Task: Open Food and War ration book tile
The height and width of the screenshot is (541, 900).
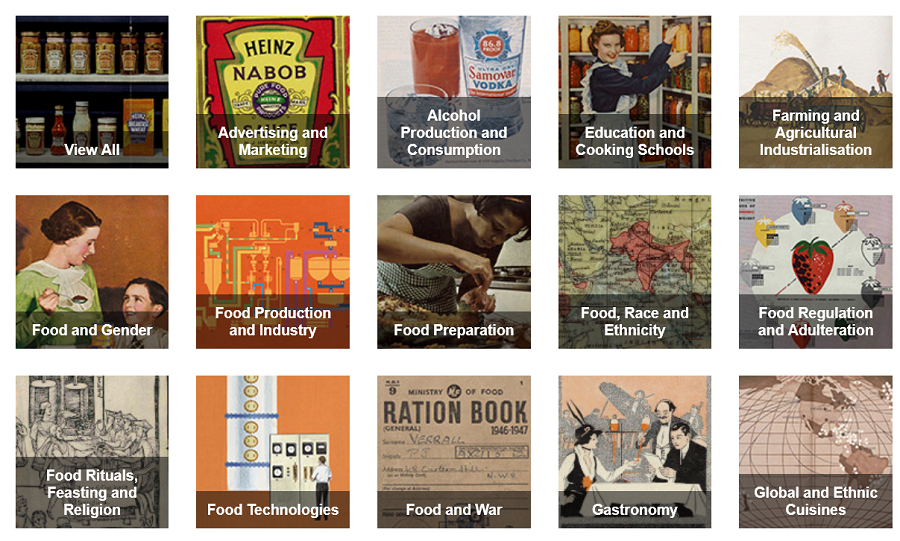Action: tap(453, 452)
